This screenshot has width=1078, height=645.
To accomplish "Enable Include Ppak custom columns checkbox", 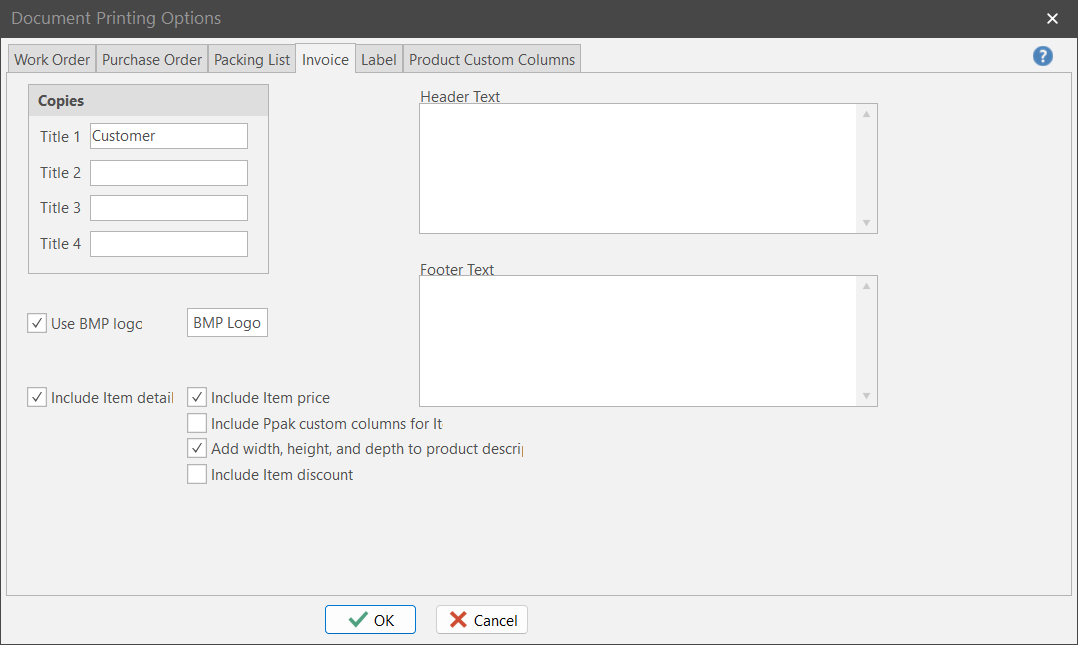I will 197,423.
